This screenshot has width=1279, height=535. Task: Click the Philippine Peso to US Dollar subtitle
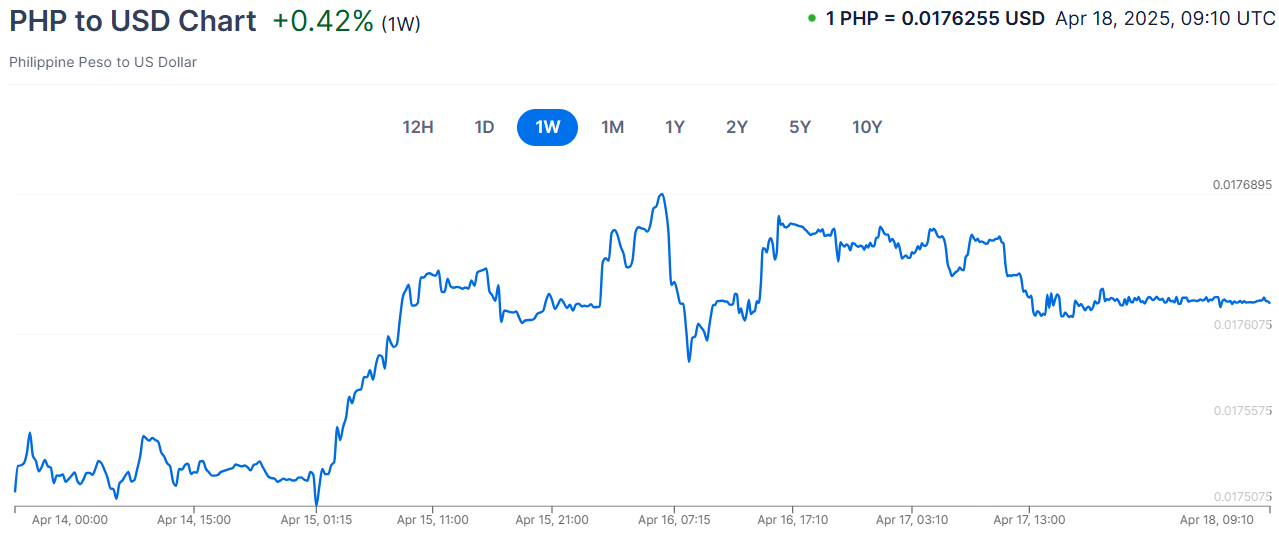pos(103,62)
